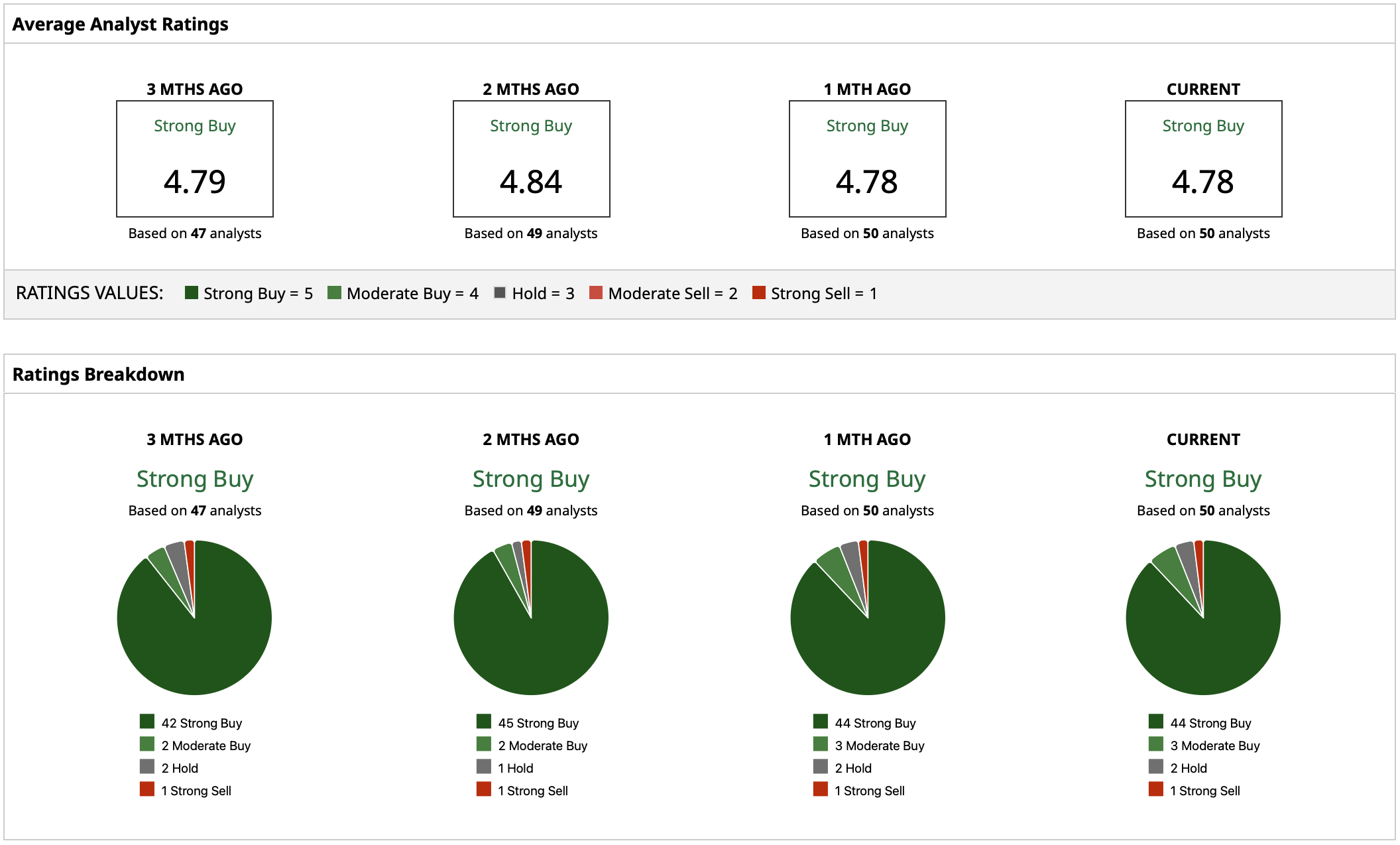Click the 1 Hold legend swatch

pos(484,767)
